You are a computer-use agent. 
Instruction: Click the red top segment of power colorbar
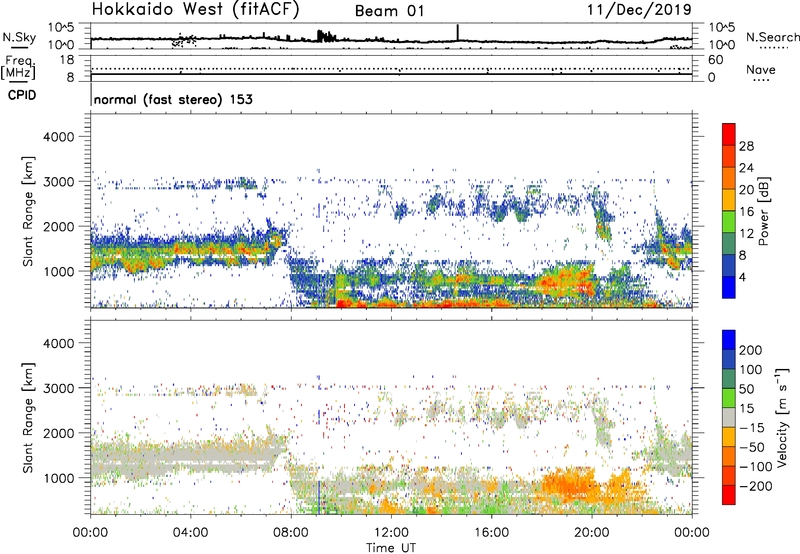coord(729,135)
